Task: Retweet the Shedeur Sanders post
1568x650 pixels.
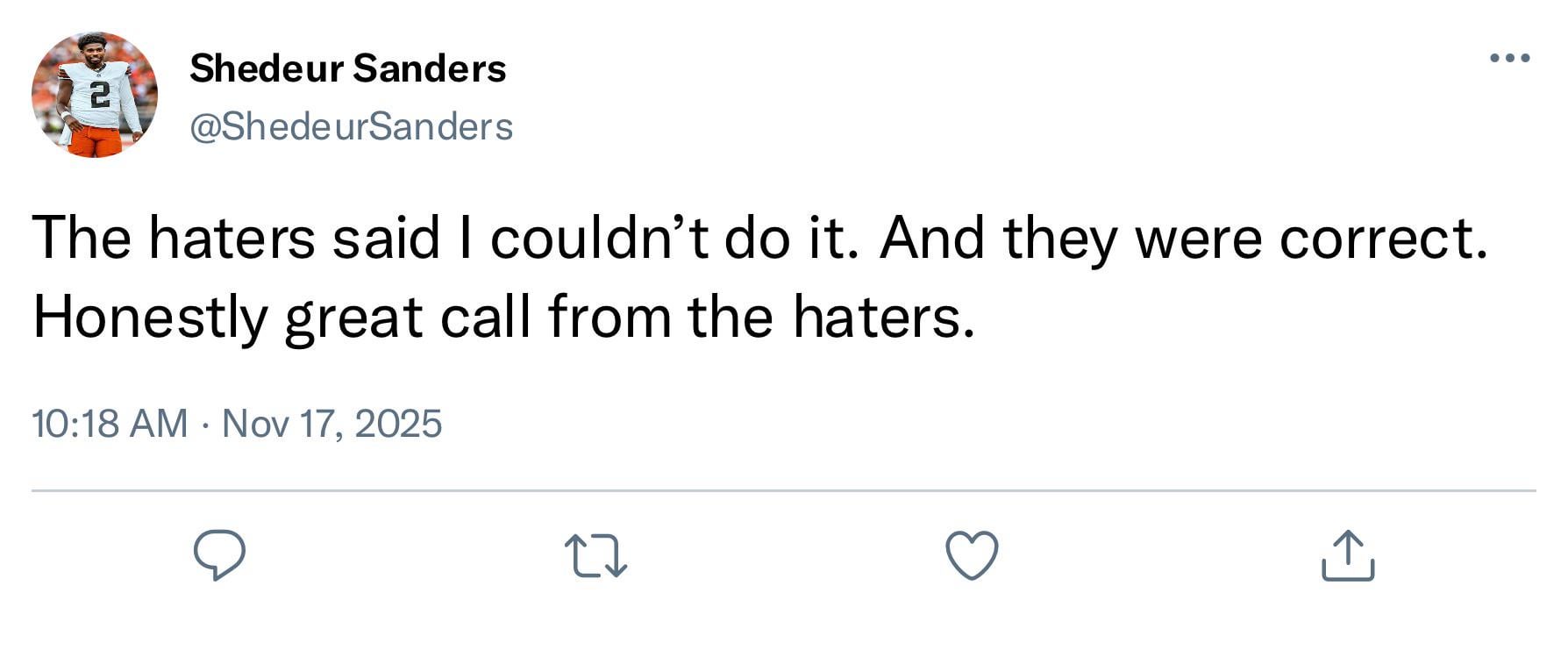Action: [x=595, y=556]
